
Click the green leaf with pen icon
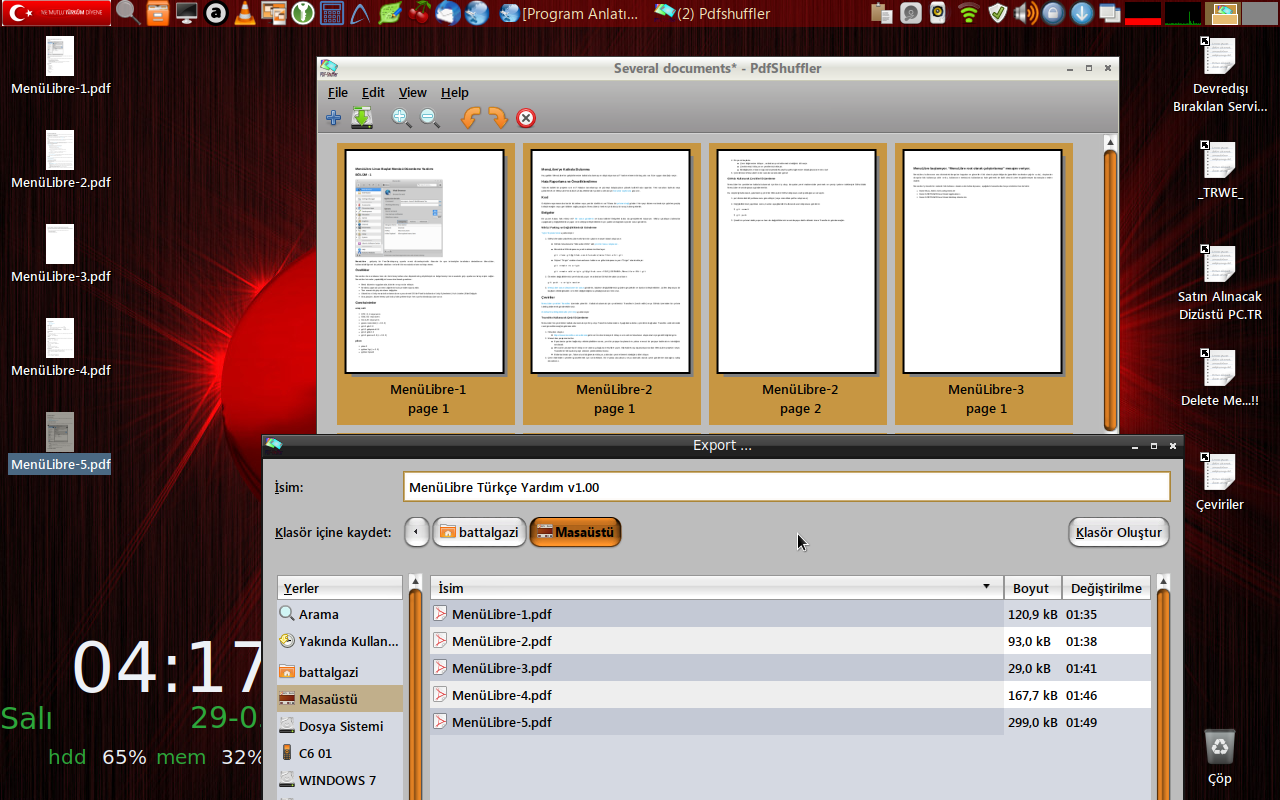tap(391, 13)
